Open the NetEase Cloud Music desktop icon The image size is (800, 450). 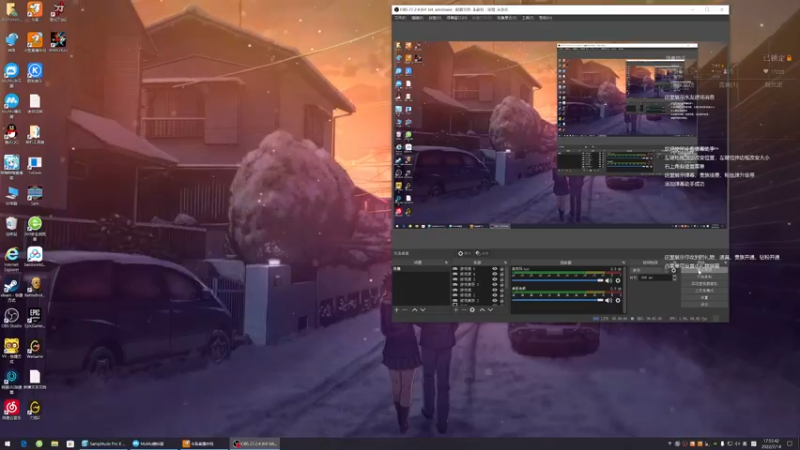11,410
